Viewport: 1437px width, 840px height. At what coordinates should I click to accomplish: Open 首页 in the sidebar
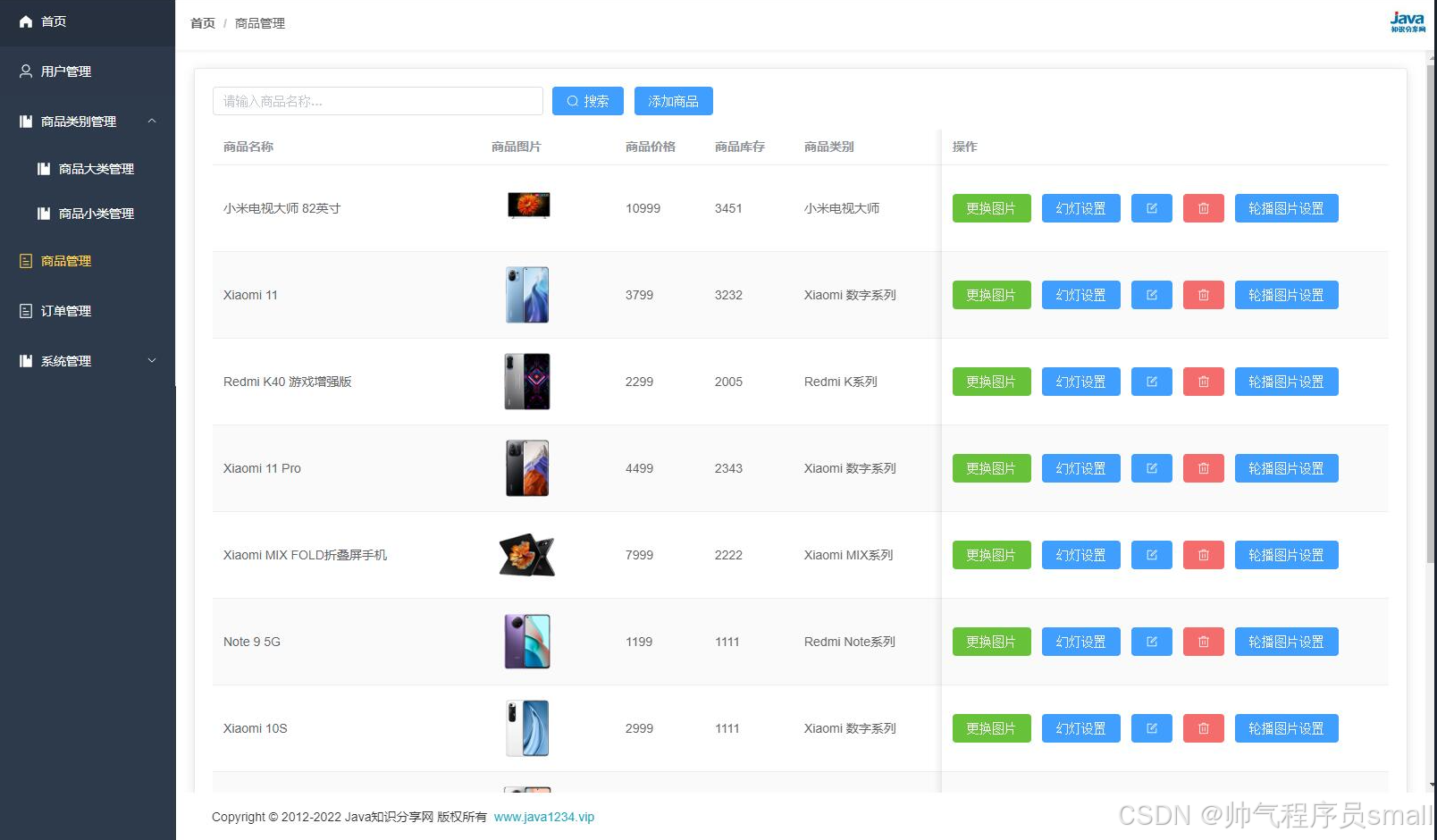click(88, 21)
